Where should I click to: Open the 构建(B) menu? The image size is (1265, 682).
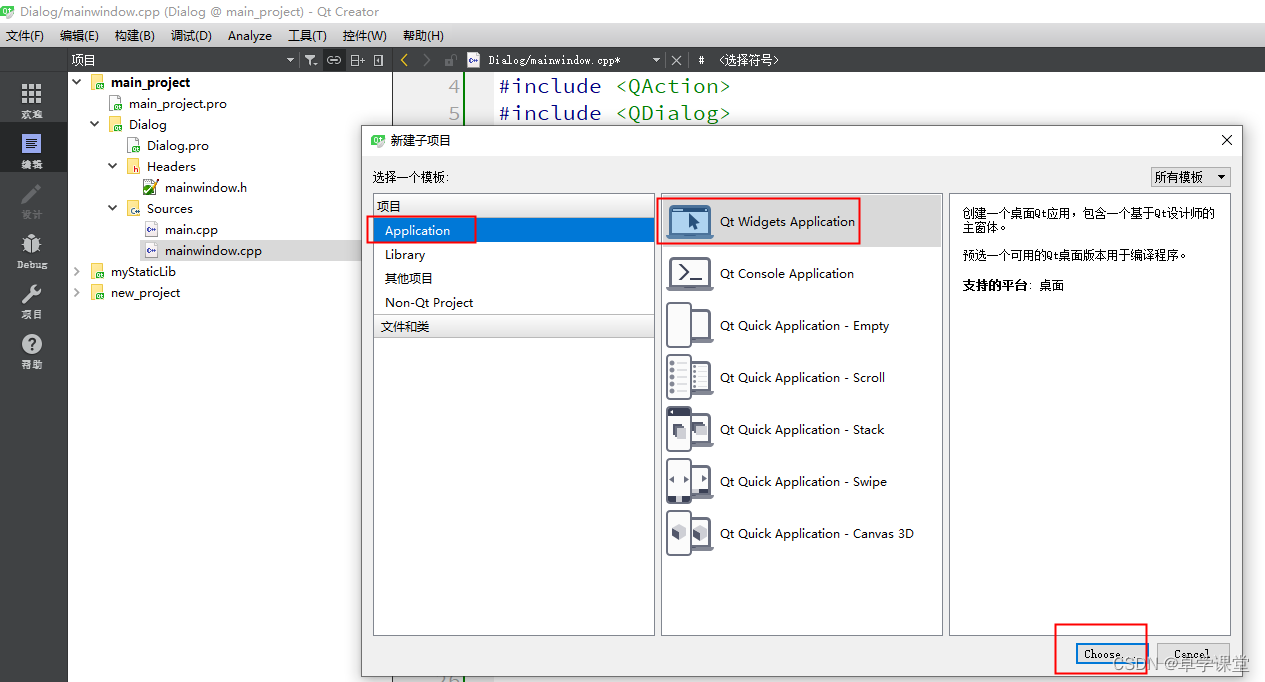pyautogui.click(x=134, y=35)
